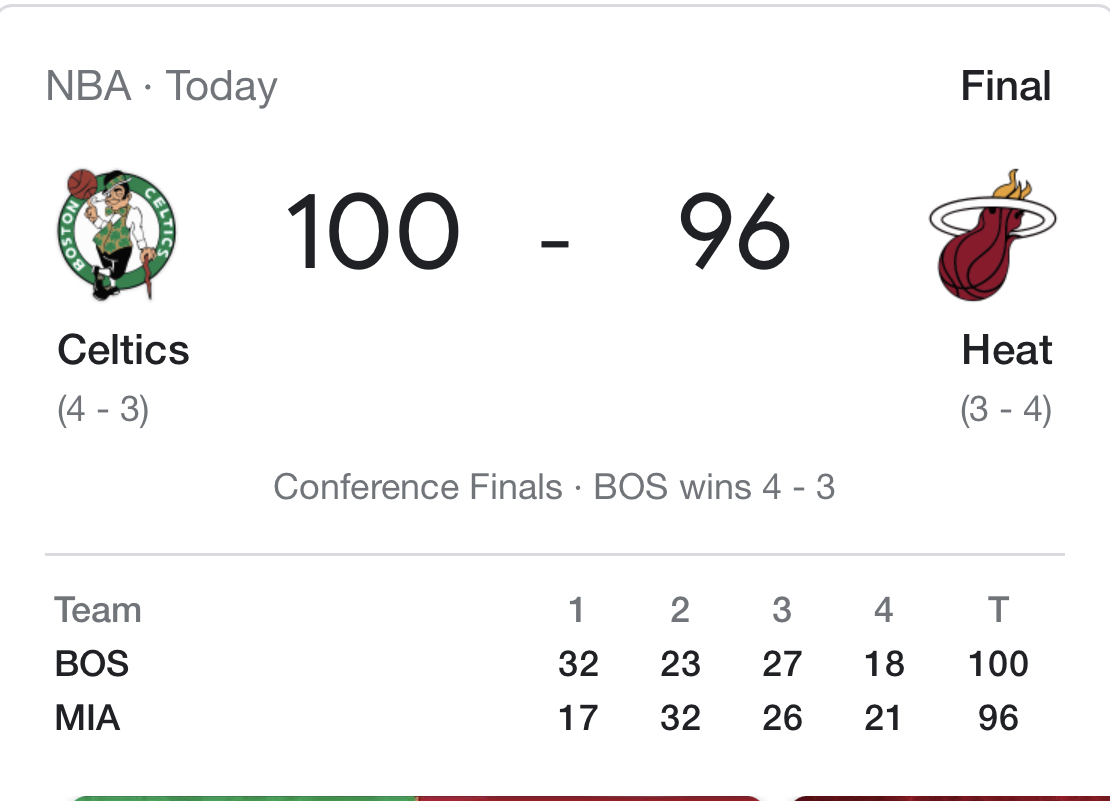
Task: Click the Heat final score 96
Action: 734,232
